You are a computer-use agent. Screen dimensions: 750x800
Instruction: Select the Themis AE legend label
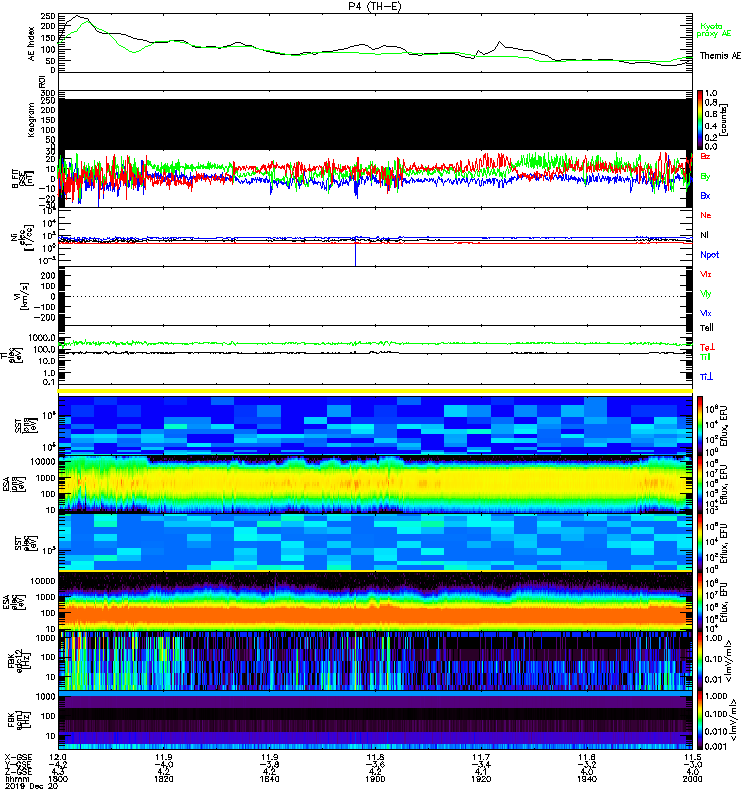click(720, 56)
